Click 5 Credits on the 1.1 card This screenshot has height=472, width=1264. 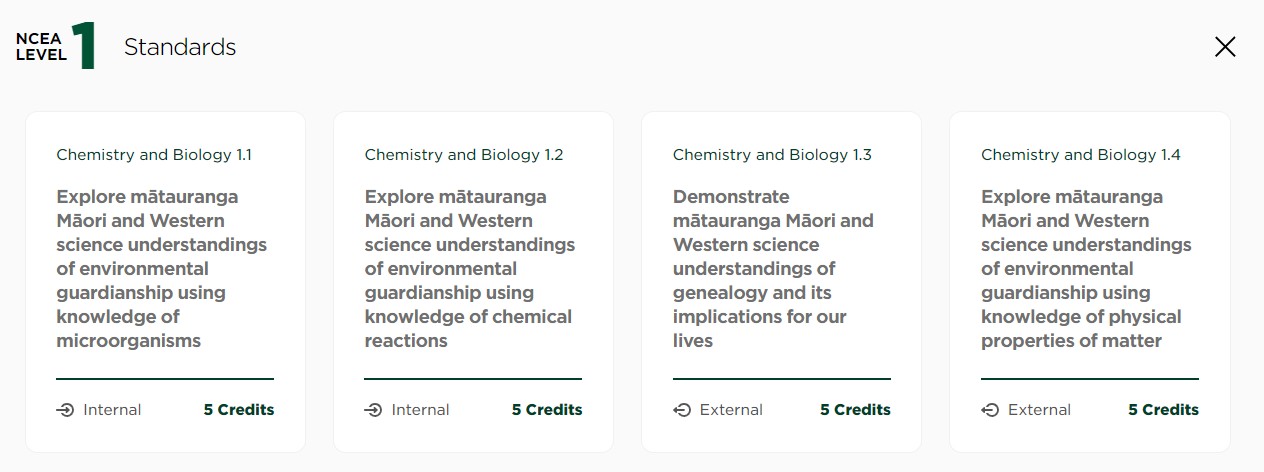pos(239,410)
